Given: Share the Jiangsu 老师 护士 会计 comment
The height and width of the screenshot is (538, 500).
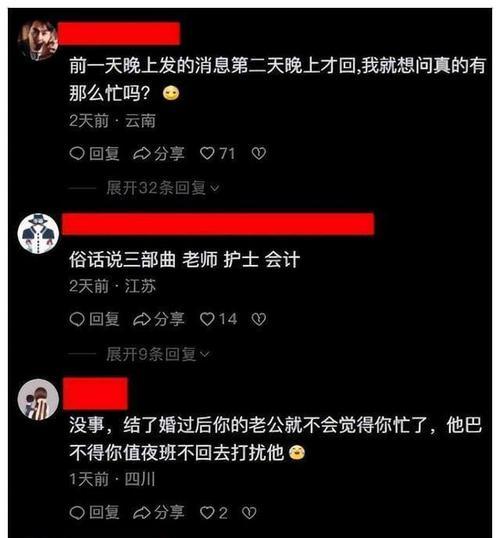Looking at the screenshot, I should 159,319.
